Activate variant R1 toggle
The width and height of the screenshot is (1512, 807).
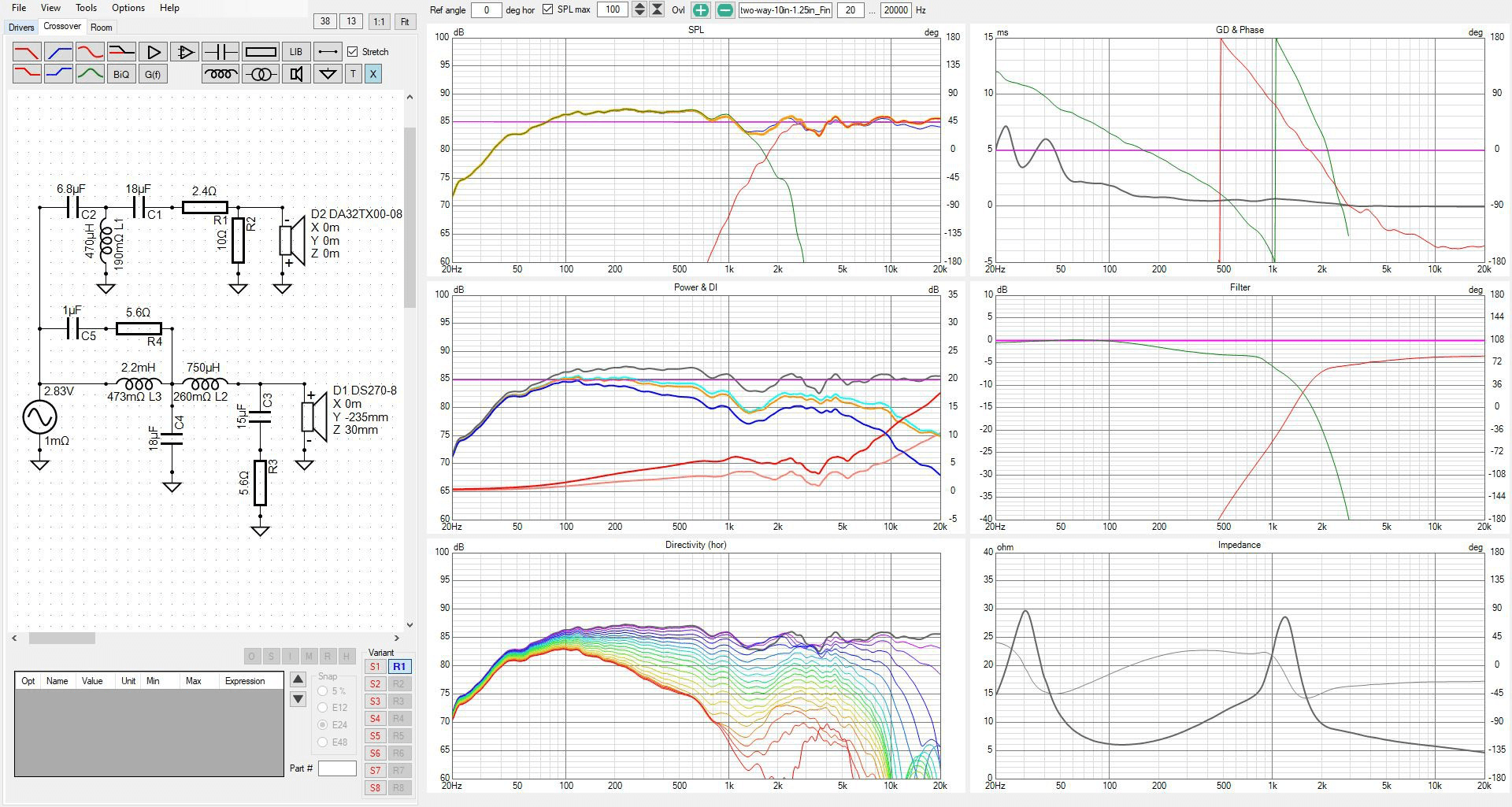(399, 667)
